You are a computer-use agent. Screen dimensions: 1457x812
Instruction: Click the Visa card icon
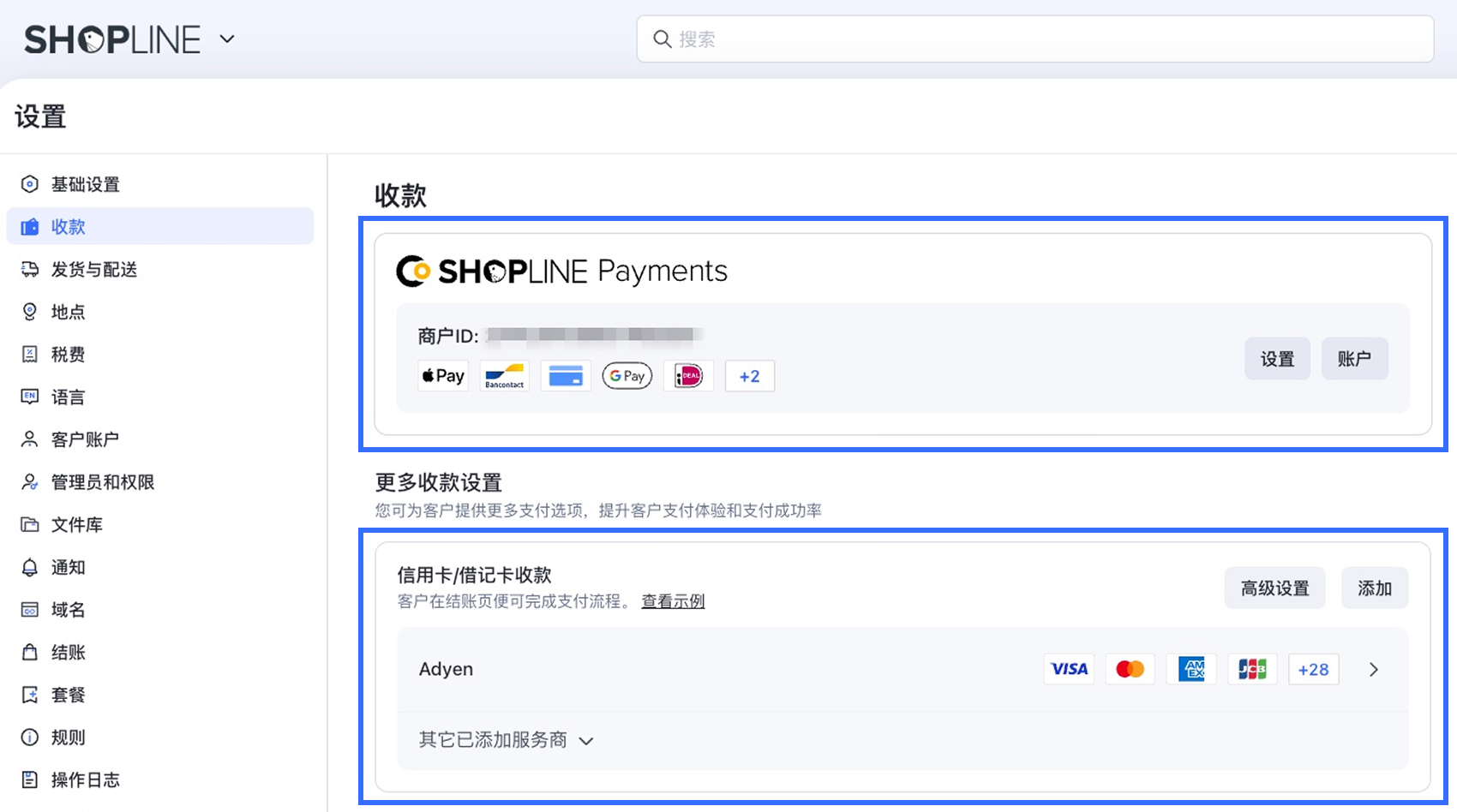(1069, 669)
